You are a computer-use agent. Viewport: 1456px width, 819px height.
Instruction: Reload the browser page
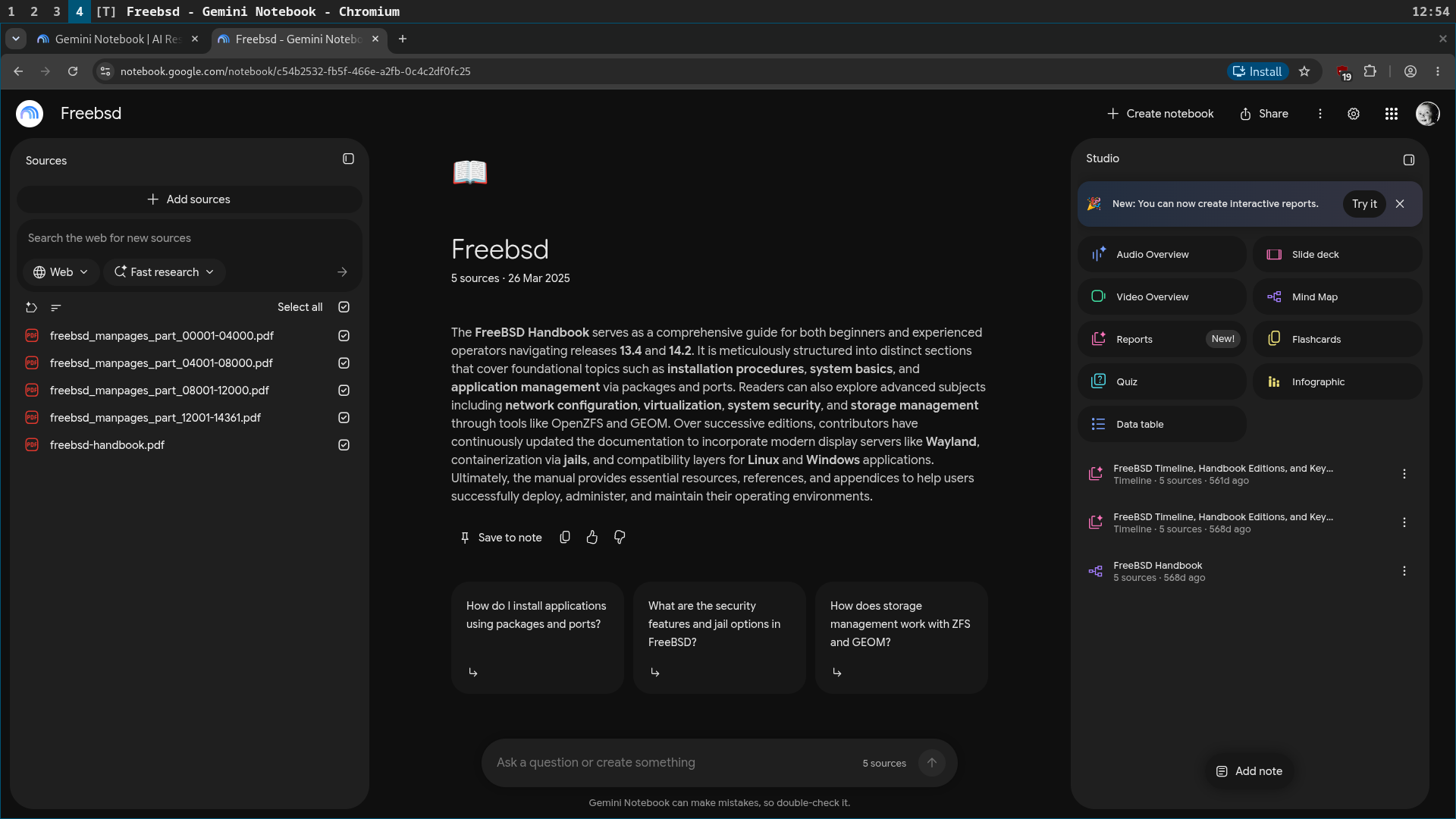[73, 71]
